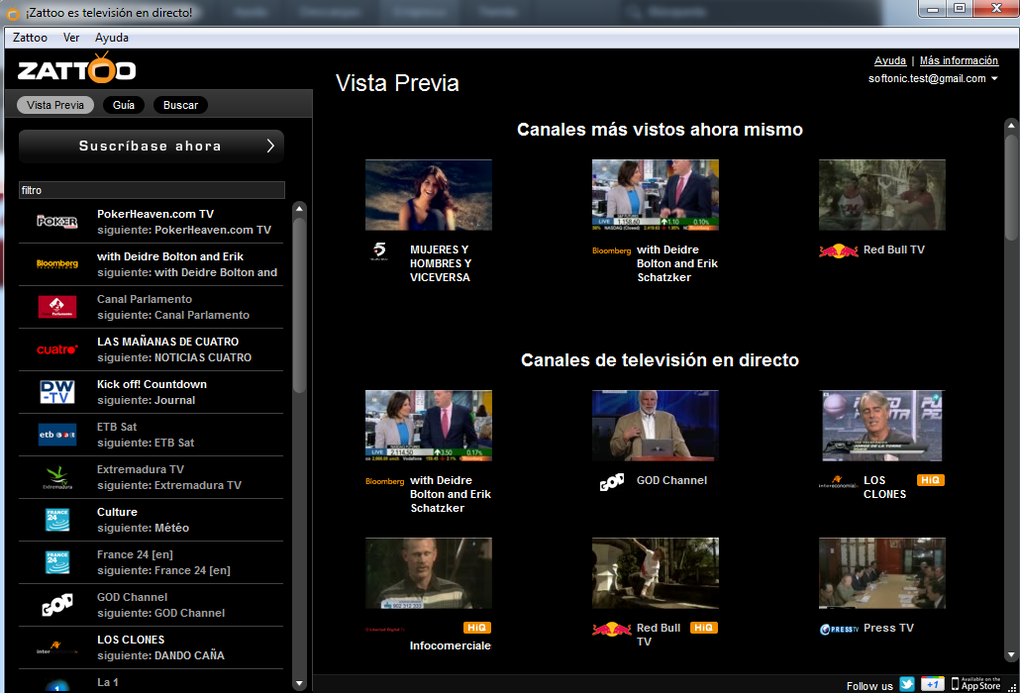Viewport: 1020px width, 693px height.
Task: Click the Google +1 icon
Action: (932, 684)
